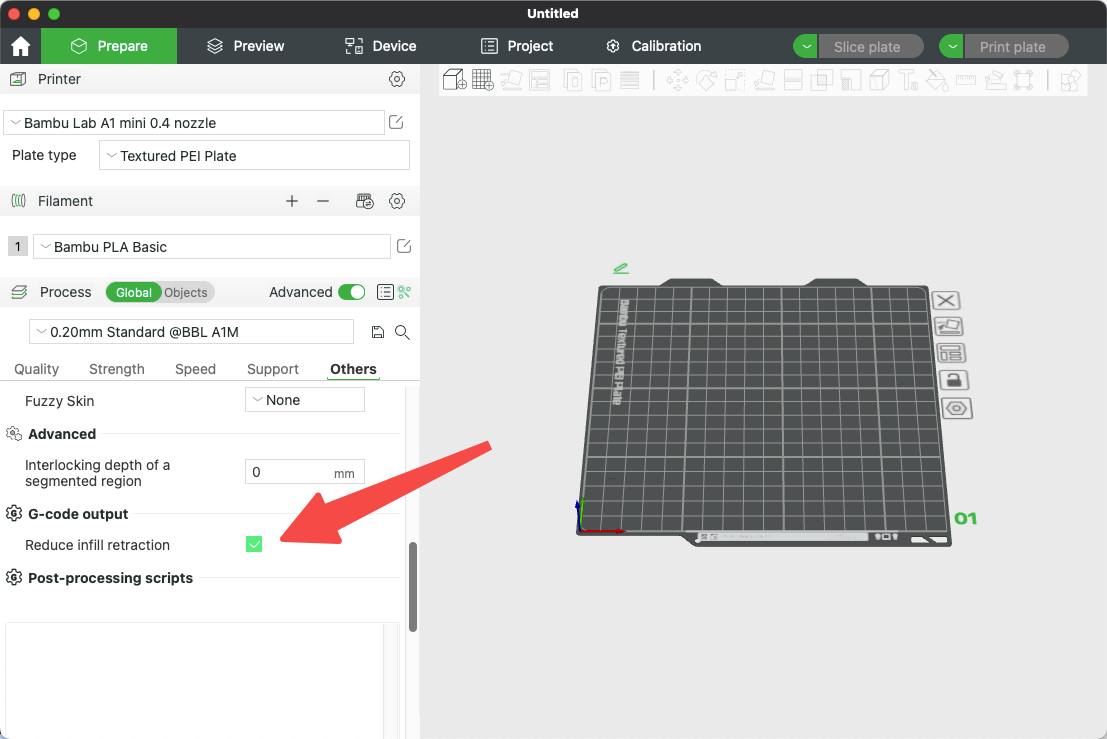Expand the Bambu PLA Basic filament dropdown

coord(212,246)
